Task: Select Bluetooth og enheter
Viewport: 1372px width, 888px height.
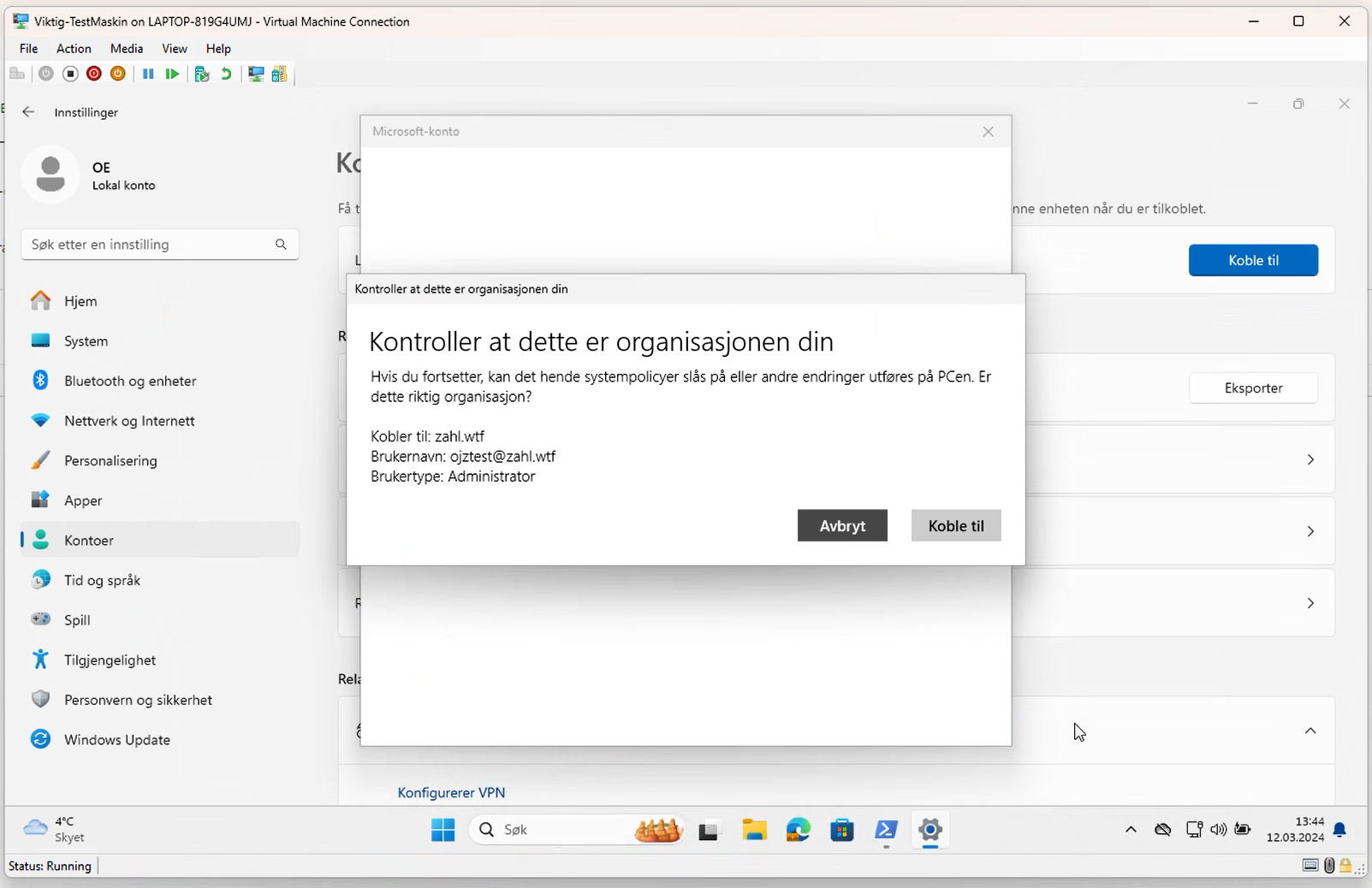Action: pos(160,381)
